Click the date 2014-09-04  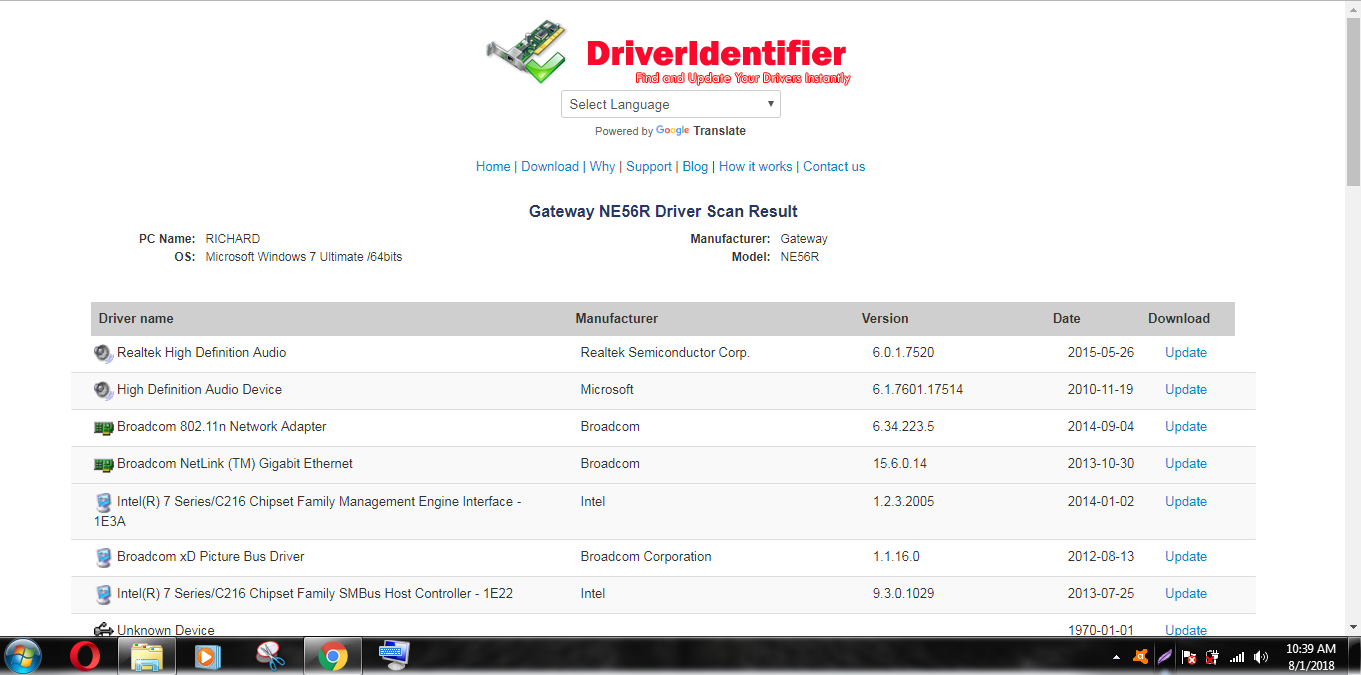coord(1100,427)
